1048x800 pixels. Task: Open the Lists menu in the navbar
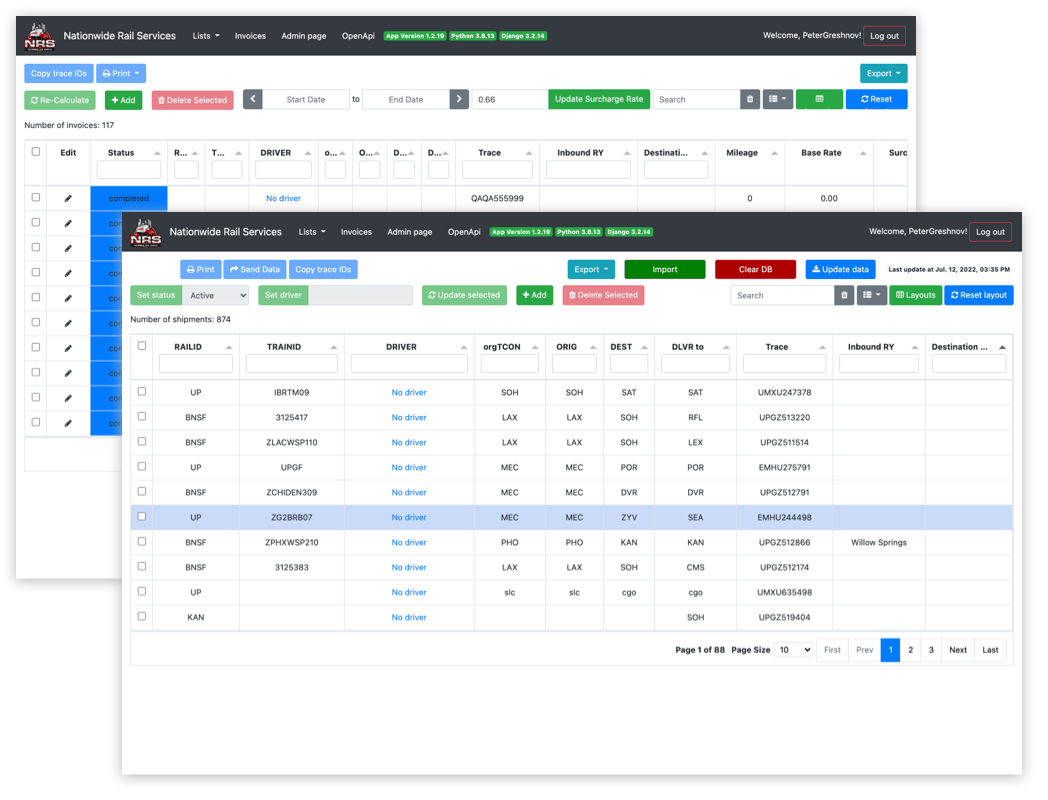(311, 231)
